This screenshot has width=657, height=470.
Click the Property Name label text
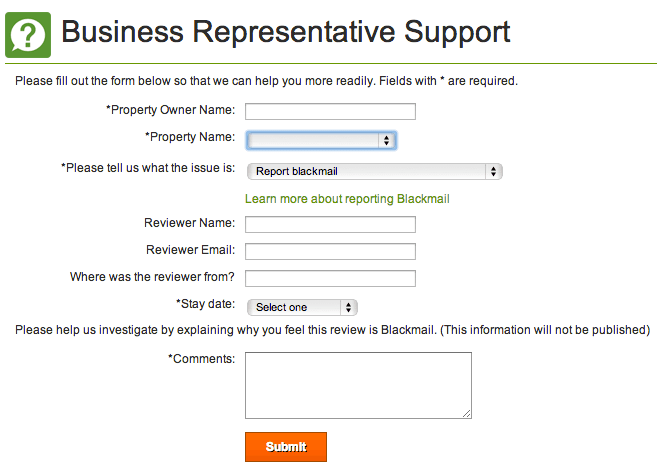190,137
